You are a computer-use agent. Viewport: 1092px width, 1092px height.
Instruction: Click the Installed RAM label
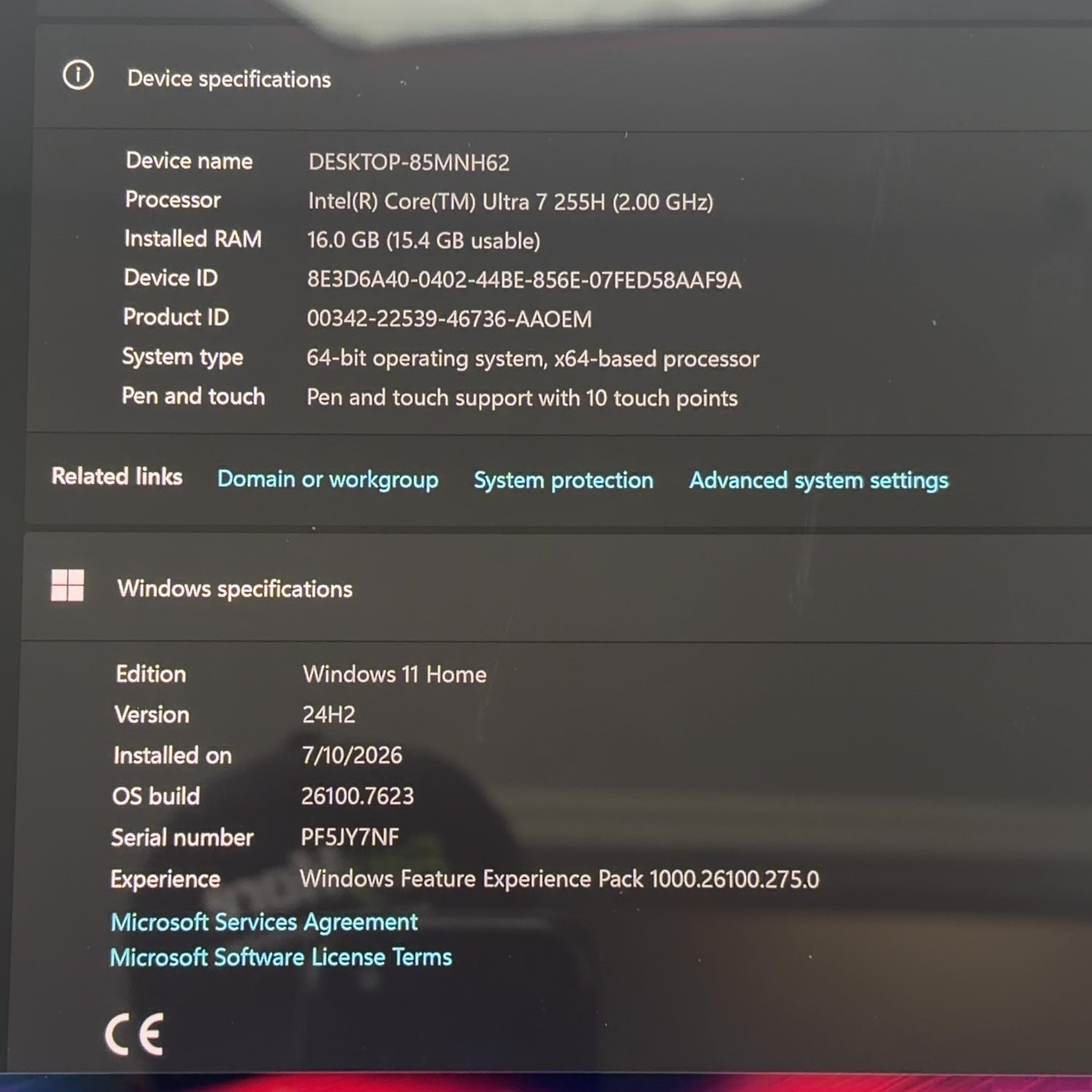pos(193,239)
